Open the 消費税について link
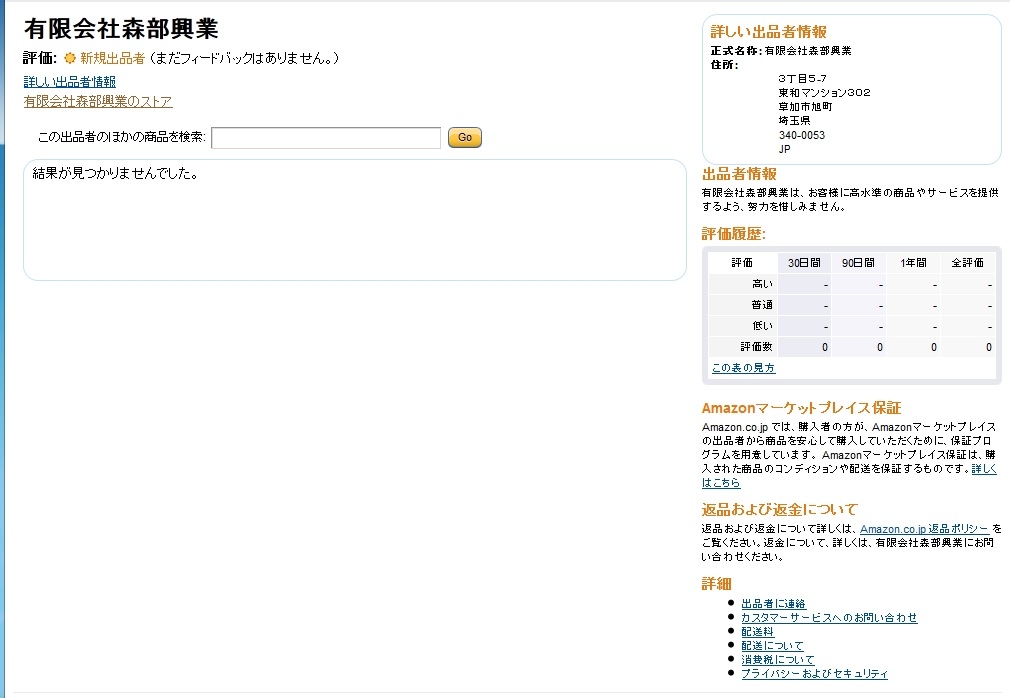The height and width of the screenshot is (698, 1010). click(777, 660)
